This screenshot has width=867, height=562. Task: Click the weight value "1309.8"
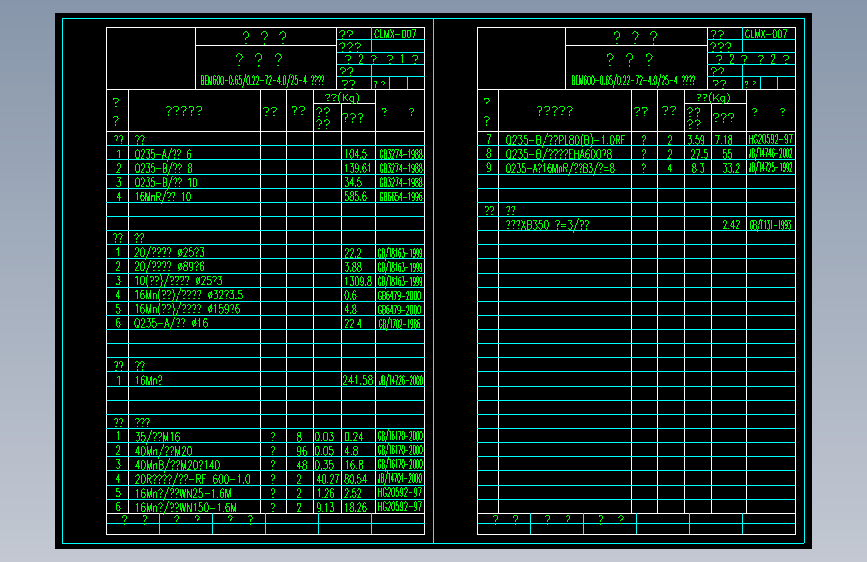pyautogui.click(x=358, y=281)
